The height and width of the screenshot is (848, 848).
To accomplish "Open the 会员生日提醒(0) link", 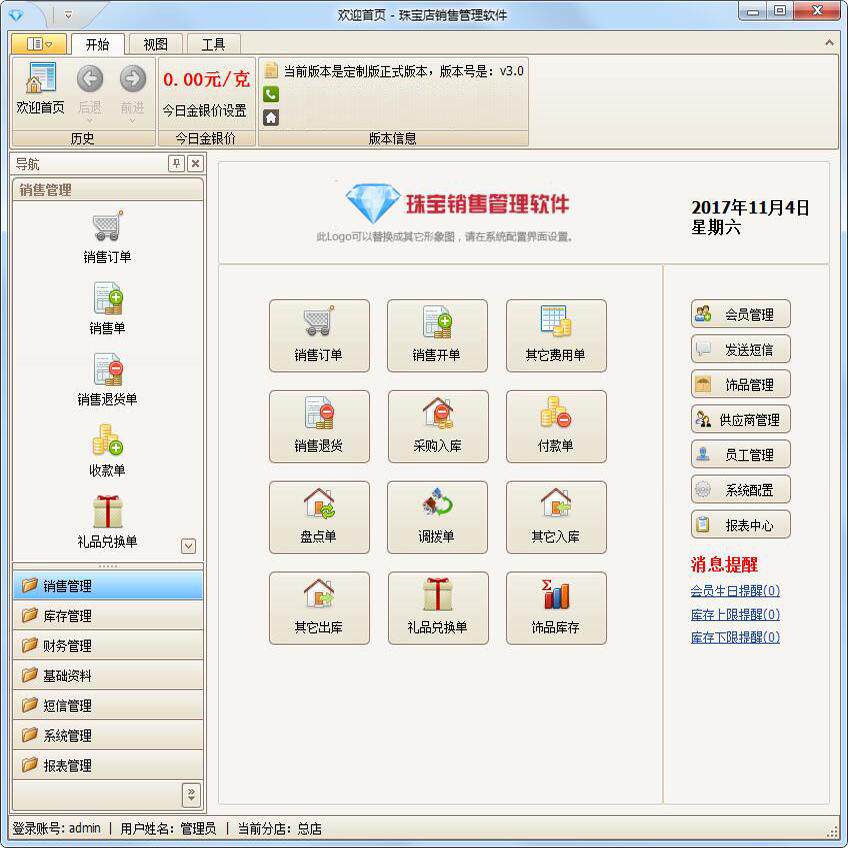I will click(735, 591).
